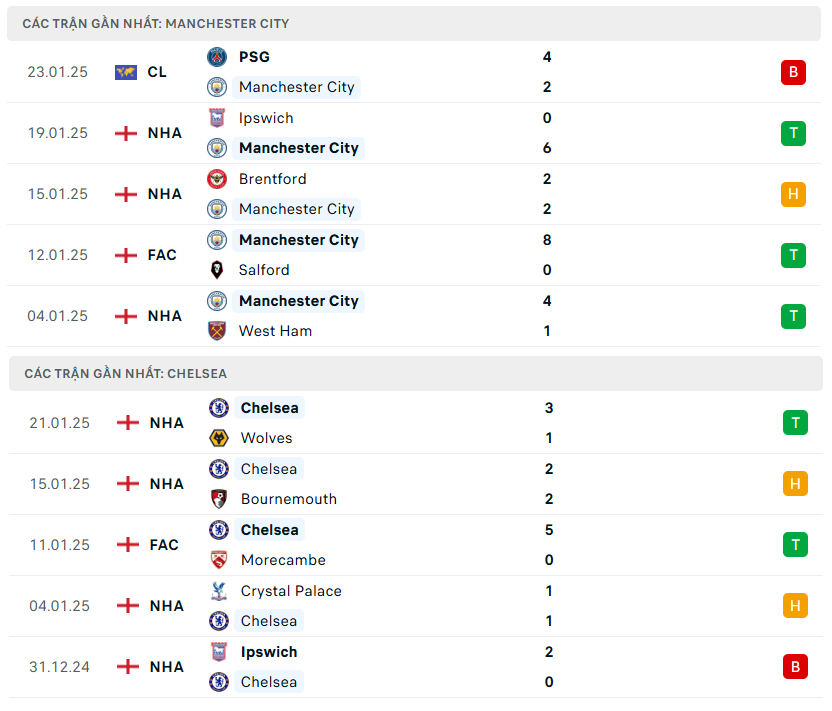Select the Chelsea recent matches header
Screen dimensions: 832x711
pyautogui.click(x=125, y=373)
